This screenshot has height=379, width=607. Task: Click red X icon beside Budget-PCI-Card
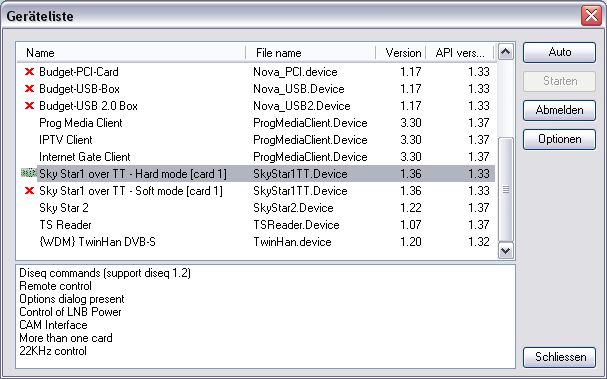tap(29, 72)
